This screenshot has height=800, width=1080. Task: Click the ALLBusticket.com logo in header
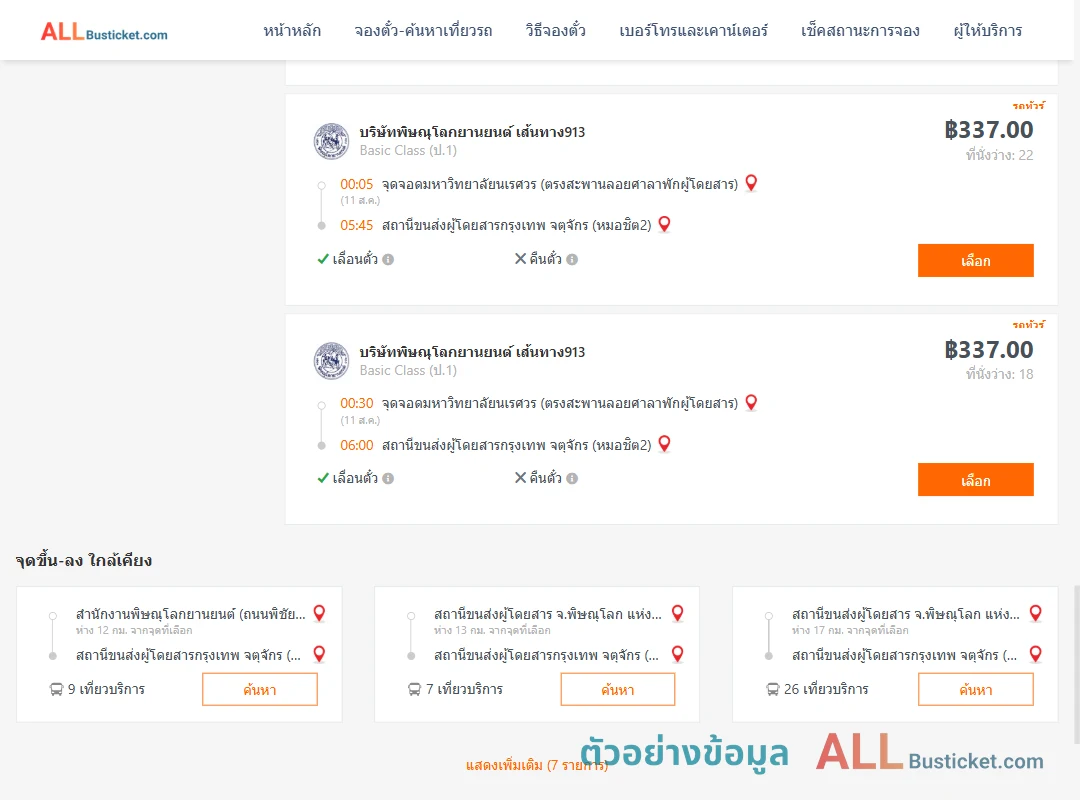(104, 32)
